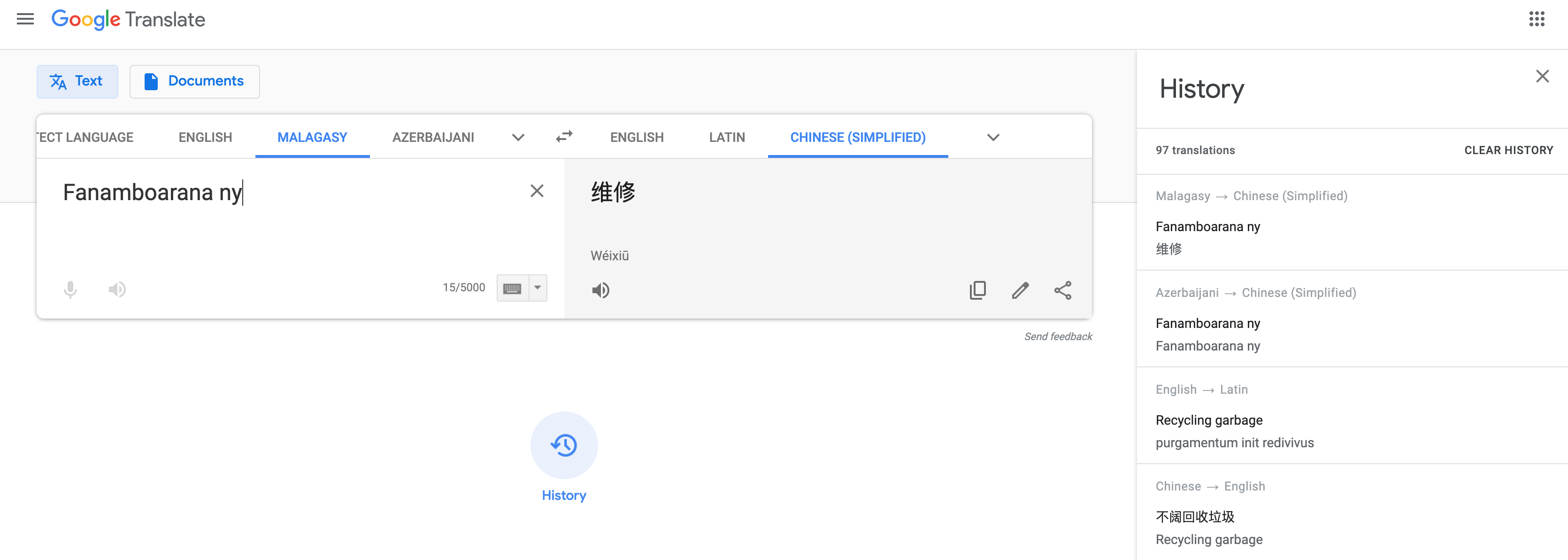This screenshot has height=560, width=1568.
Task: Select Detect Language source tab
Action: click(x=85, y=137)
